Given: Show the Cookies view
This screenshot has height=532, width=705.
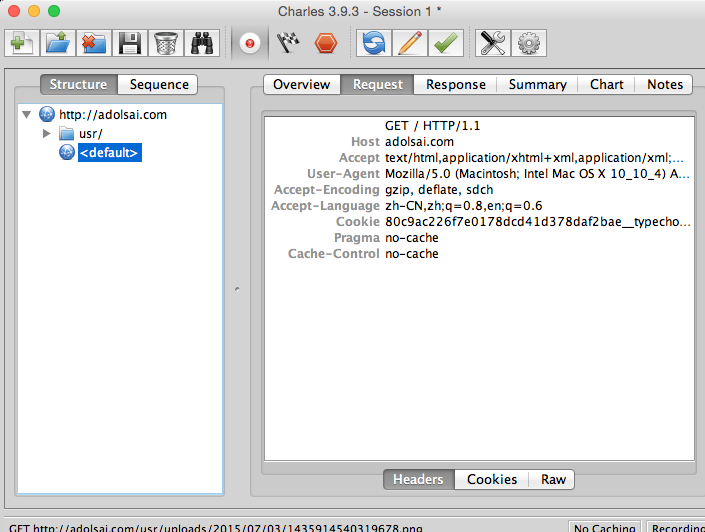Looking at the screenshot, I should pos(492,479).
